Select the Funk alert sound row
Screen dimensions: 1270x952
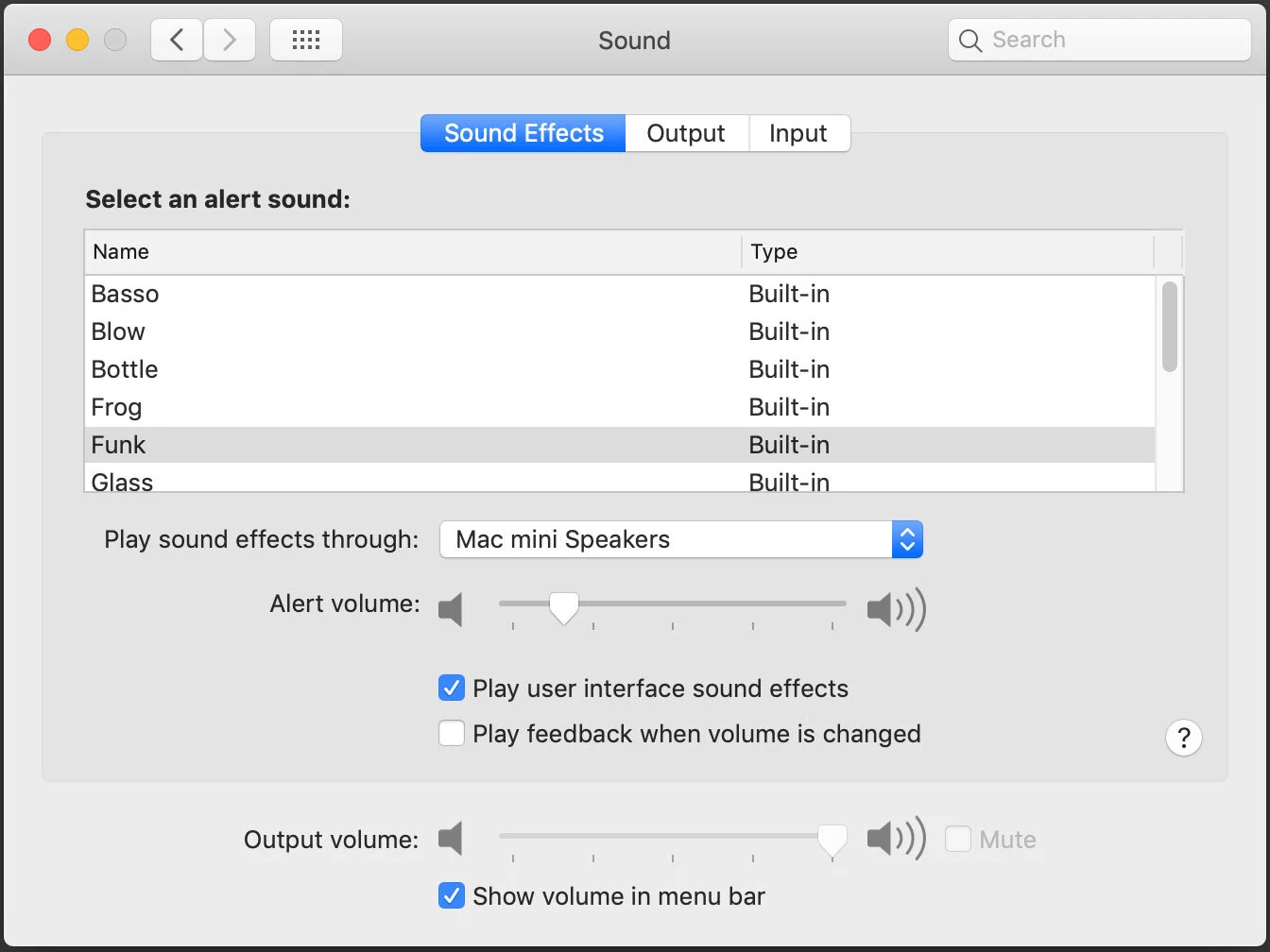point(620,445)
